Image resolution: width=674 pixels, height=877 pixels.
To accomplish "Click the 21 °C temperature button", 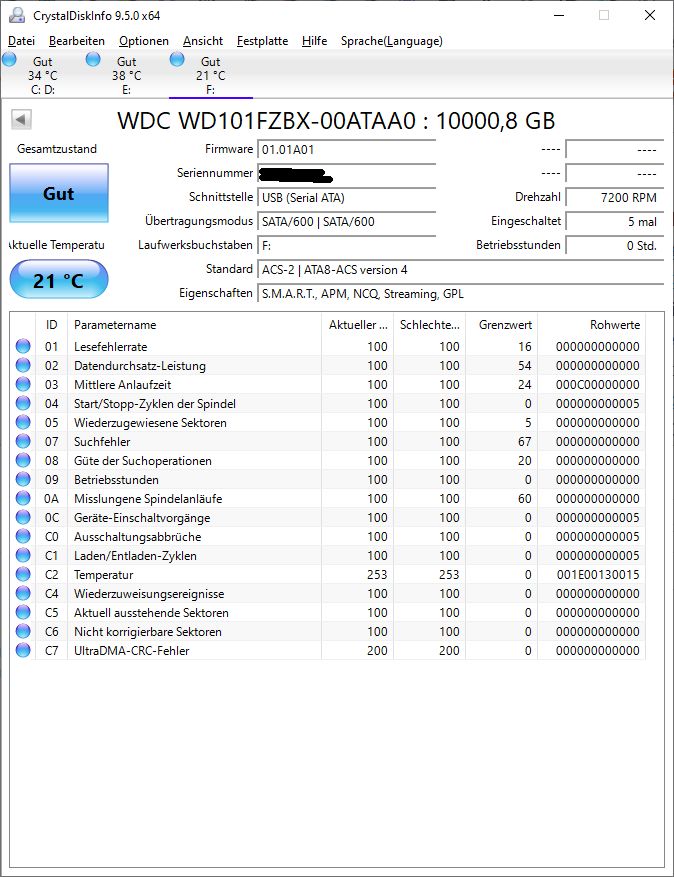I will 59,280.
